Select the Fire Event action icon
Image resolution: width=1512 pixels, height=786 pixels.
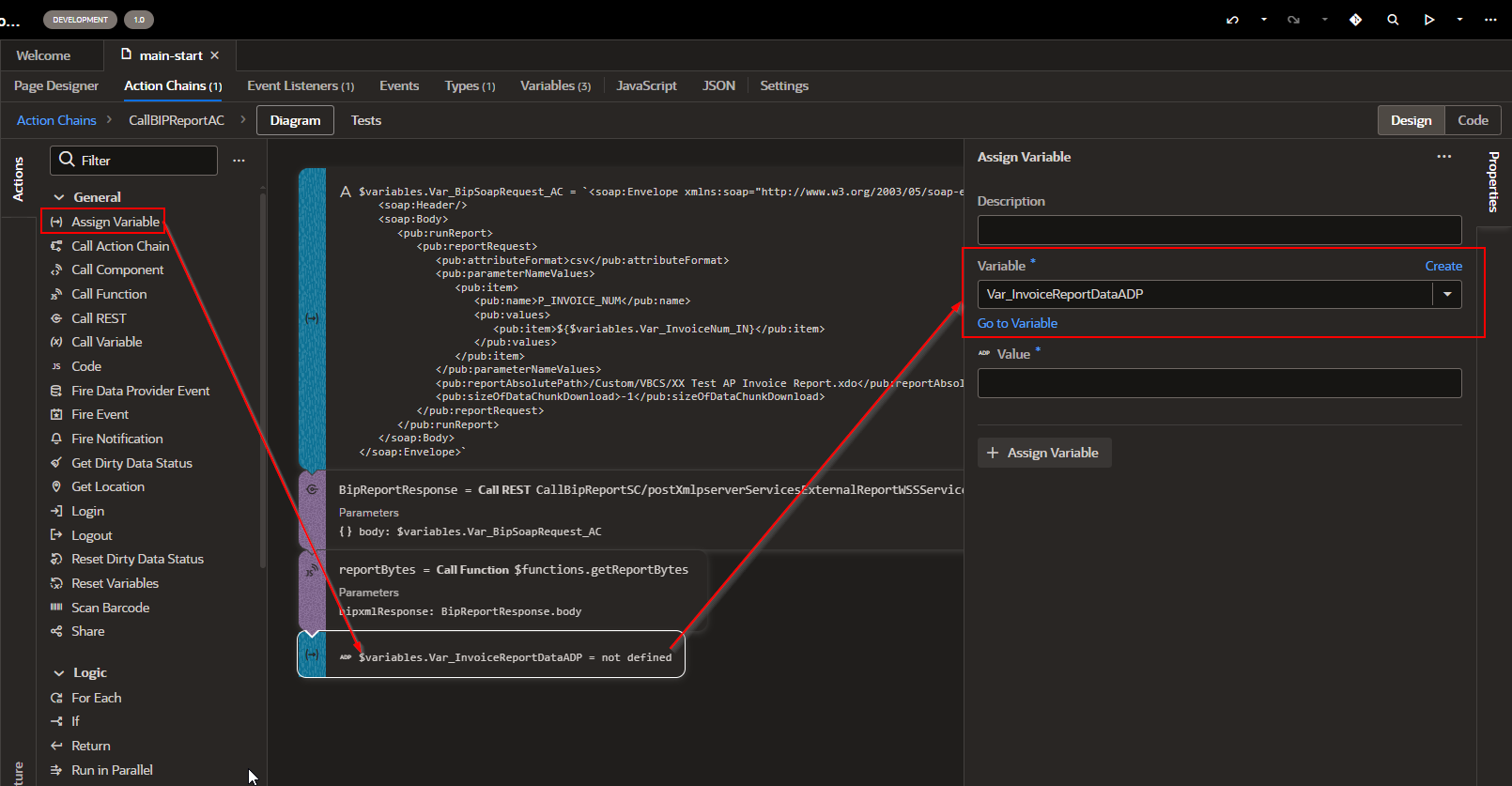click(x=56, y=414)
